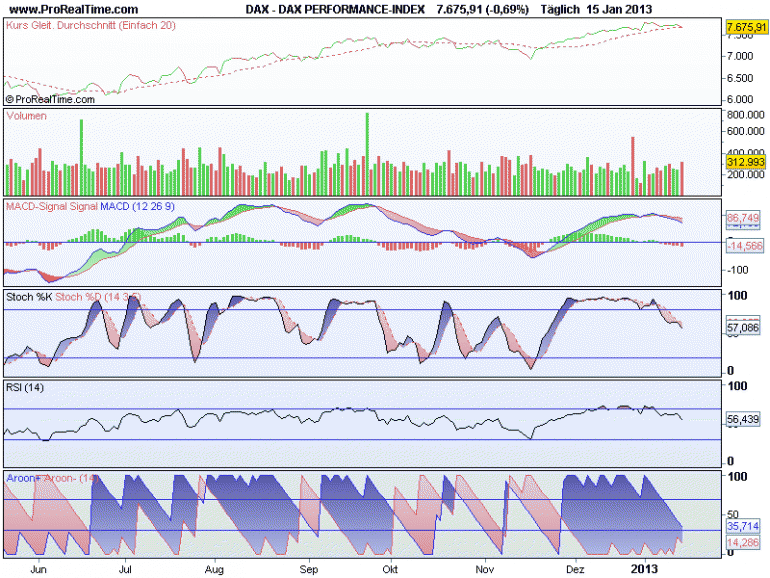This screenshot has height=578, width=770.
Task: Click the Sep marker on time axis
Action: coord(309,569)
